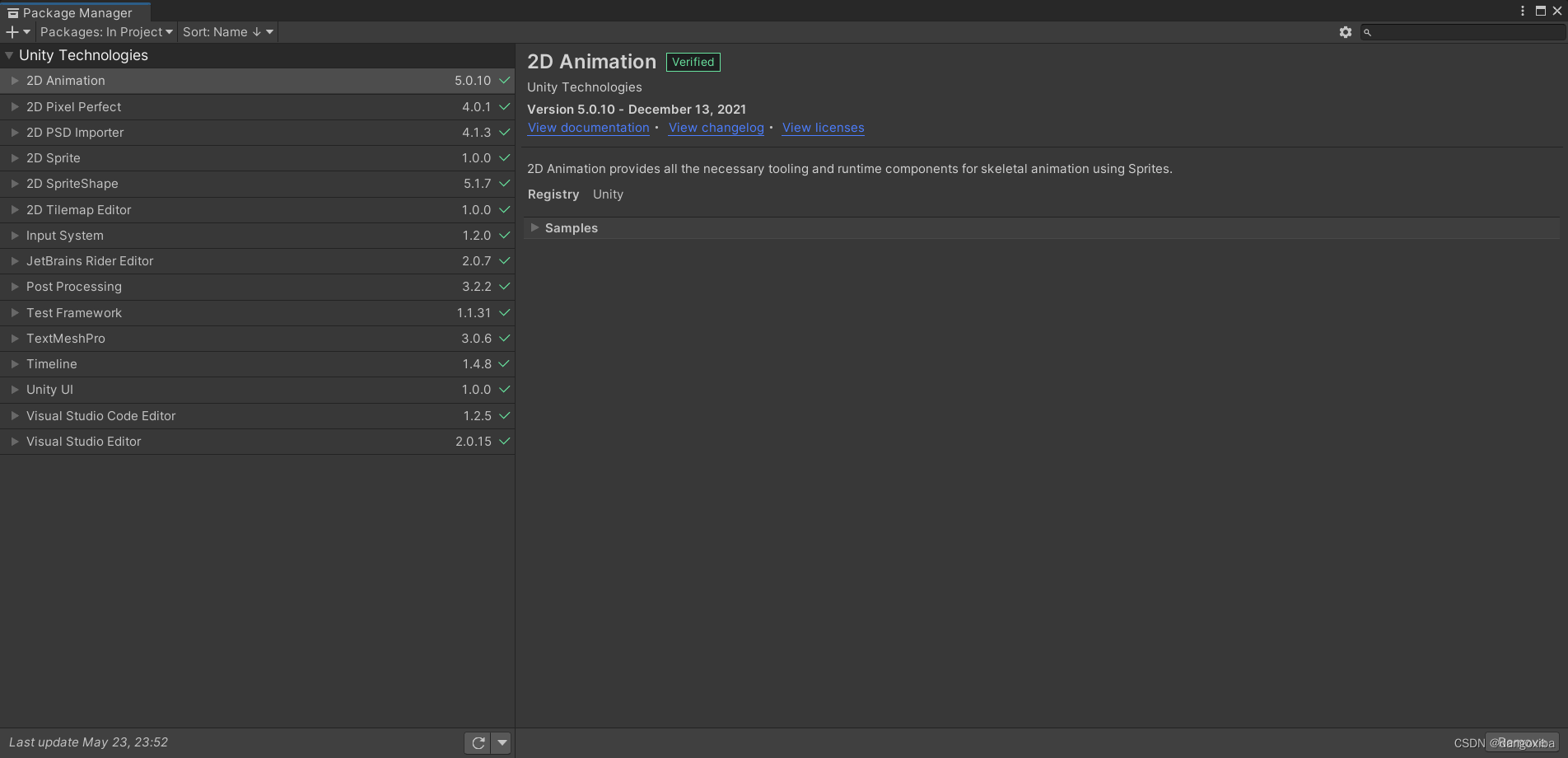Open the Packages: In Project dropdown

(x=106, y=32)
